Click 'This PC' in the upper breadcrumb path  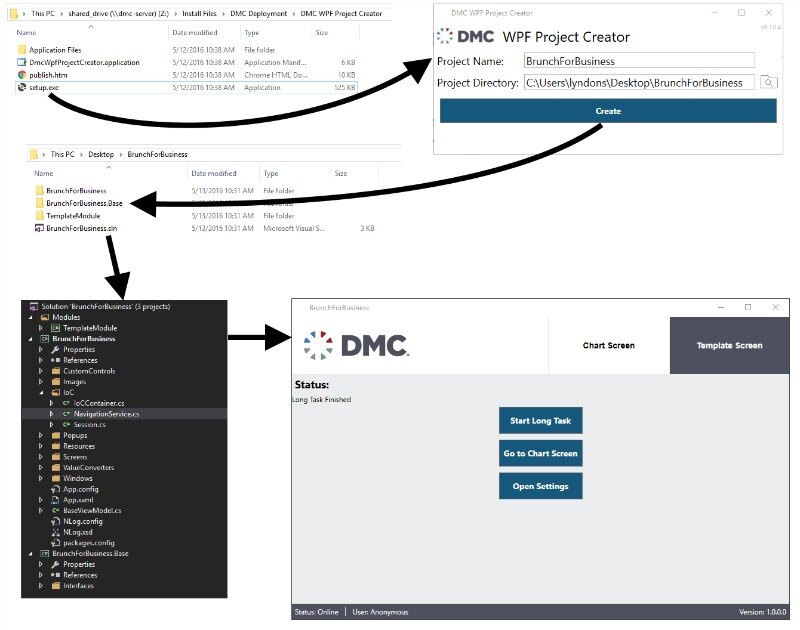(x=43, y=13)
